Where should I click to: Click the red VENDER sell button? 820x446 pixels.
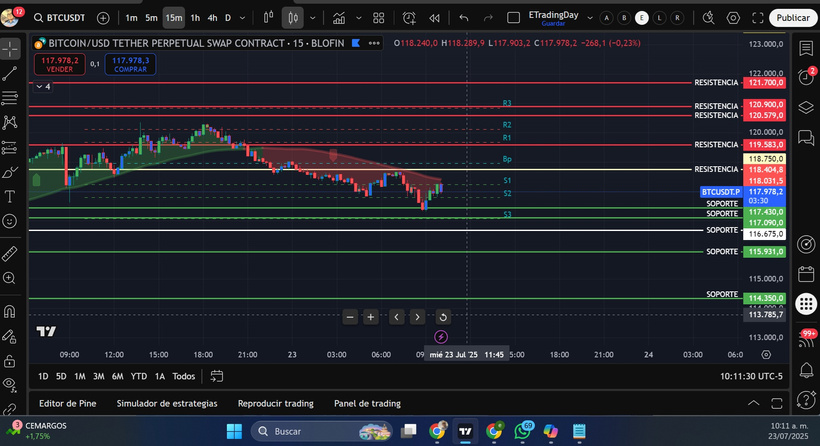59,64
